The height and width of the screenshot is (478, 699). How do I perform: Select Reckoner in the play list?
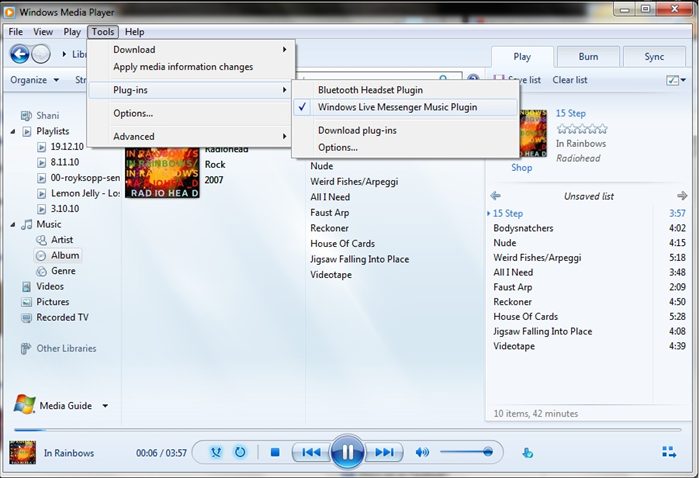[588, 302]
